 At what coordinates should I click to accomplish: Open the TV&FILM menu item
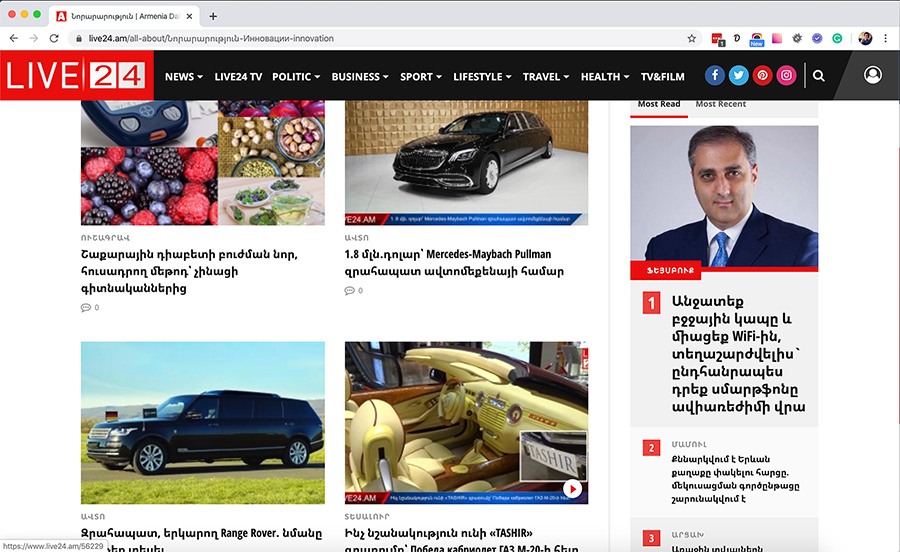coord(662,76)
